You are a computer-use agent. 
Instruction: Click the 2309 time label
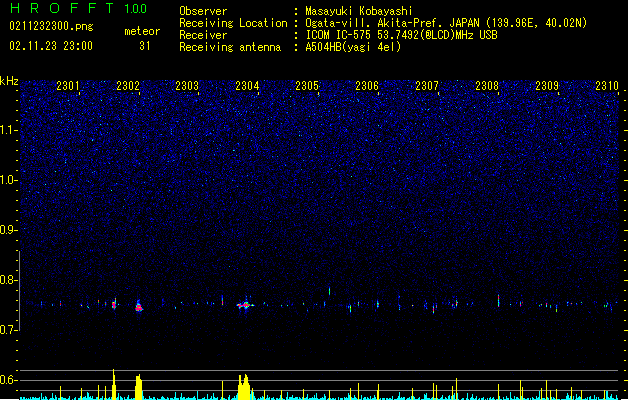click(x=547, y=86)
